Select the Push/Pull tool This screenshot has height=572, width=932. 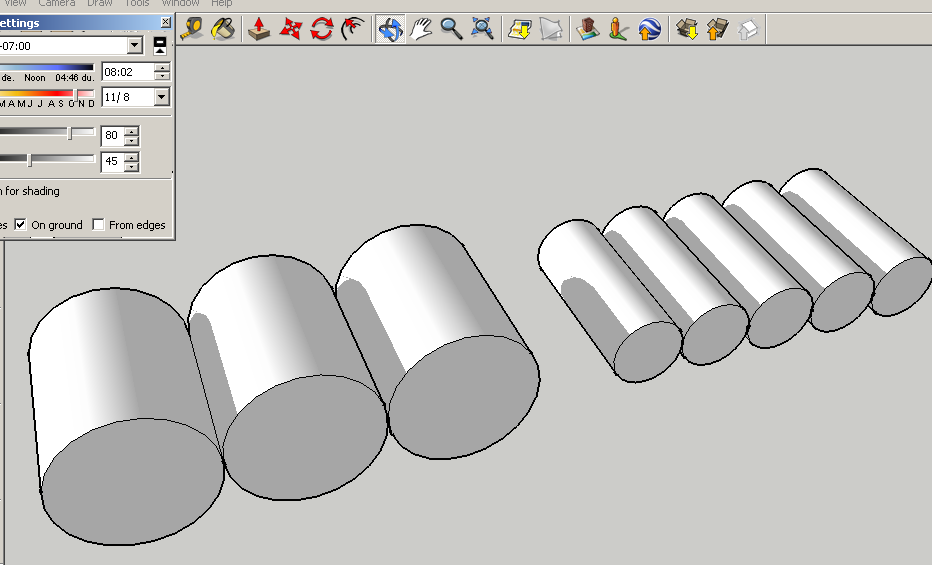pyautogui.click(x=259, y=29)
